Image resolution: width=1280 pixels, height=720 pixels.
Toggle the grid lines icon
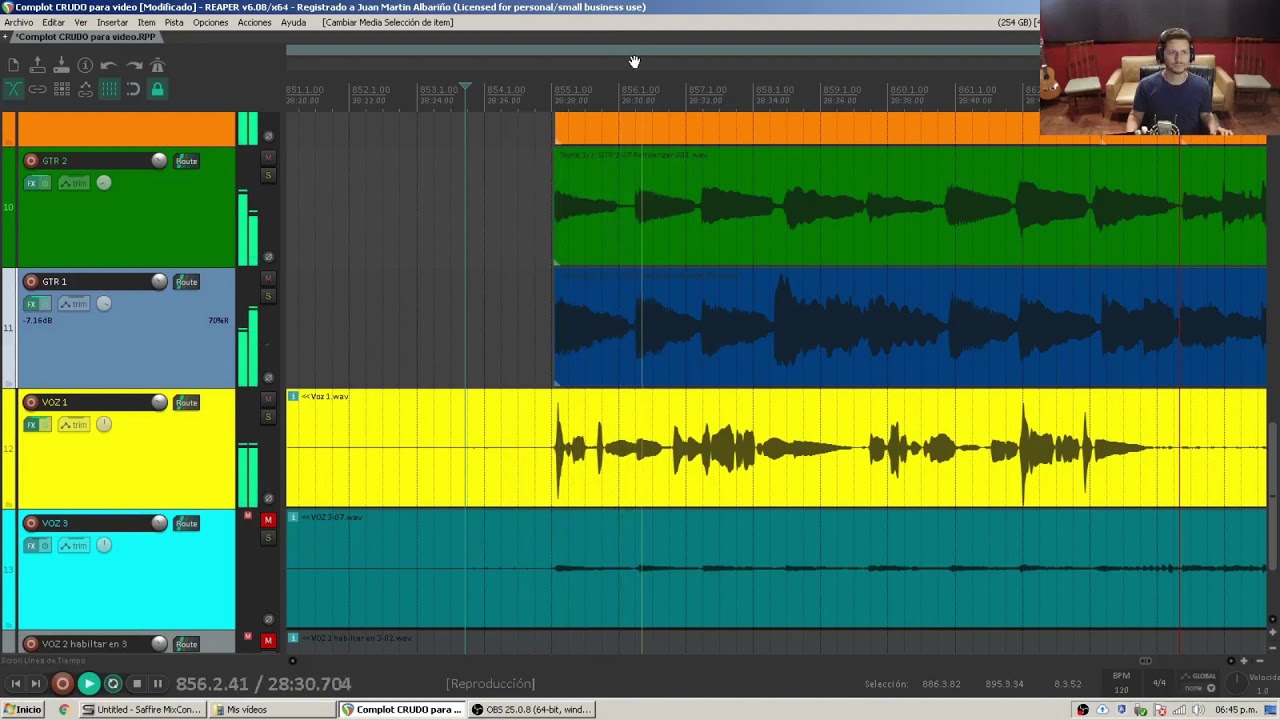(109, 90)
